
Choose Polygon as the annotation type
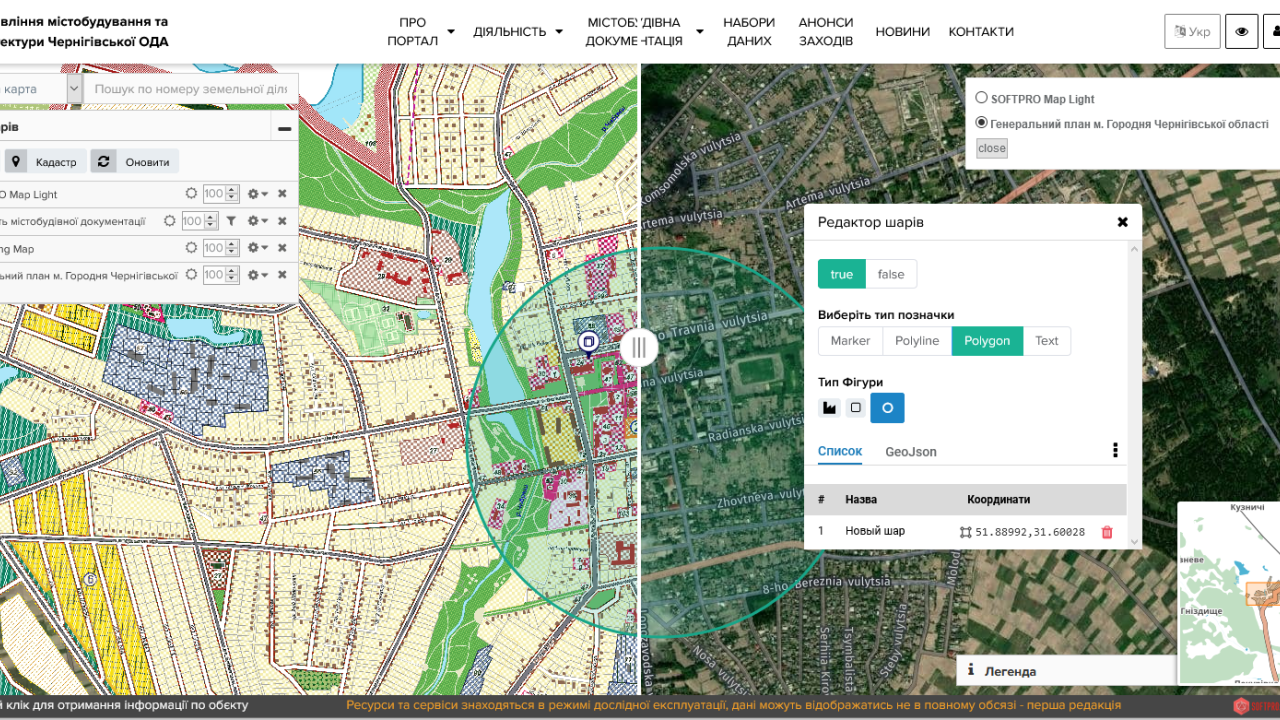(x=987, y=341)
